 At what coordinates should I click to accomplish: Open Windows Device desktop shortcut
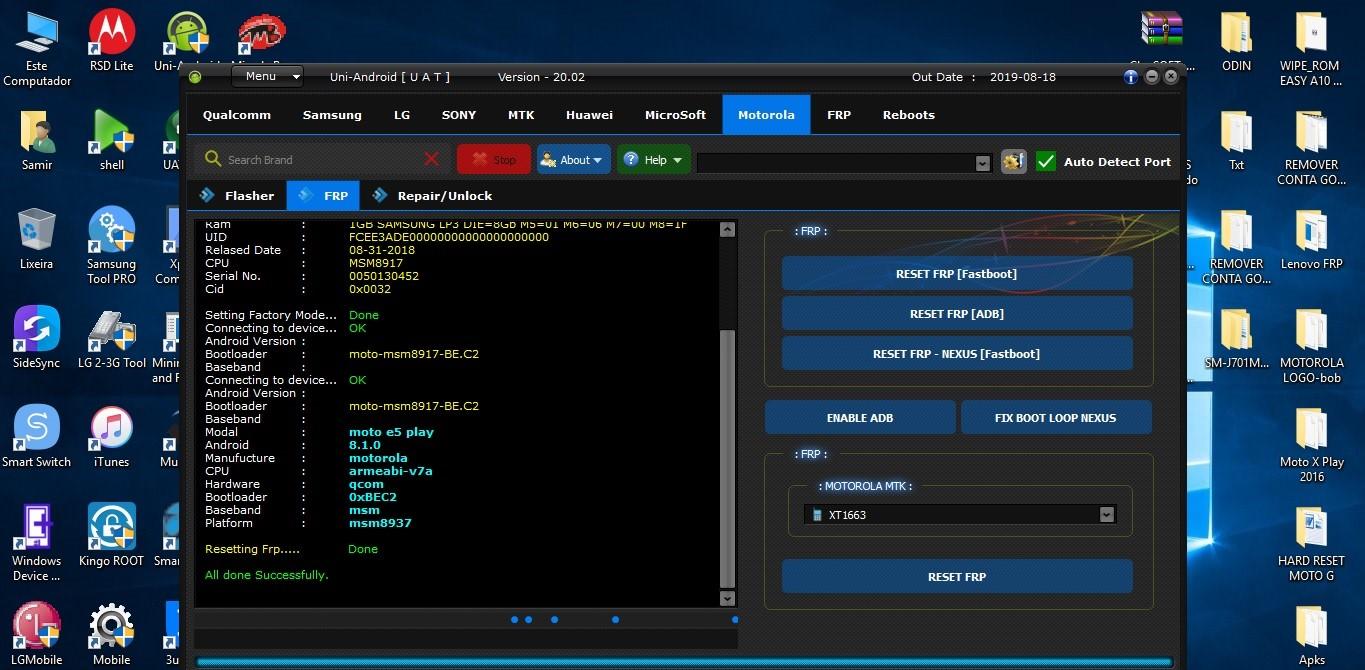click(x=37, y=543)
